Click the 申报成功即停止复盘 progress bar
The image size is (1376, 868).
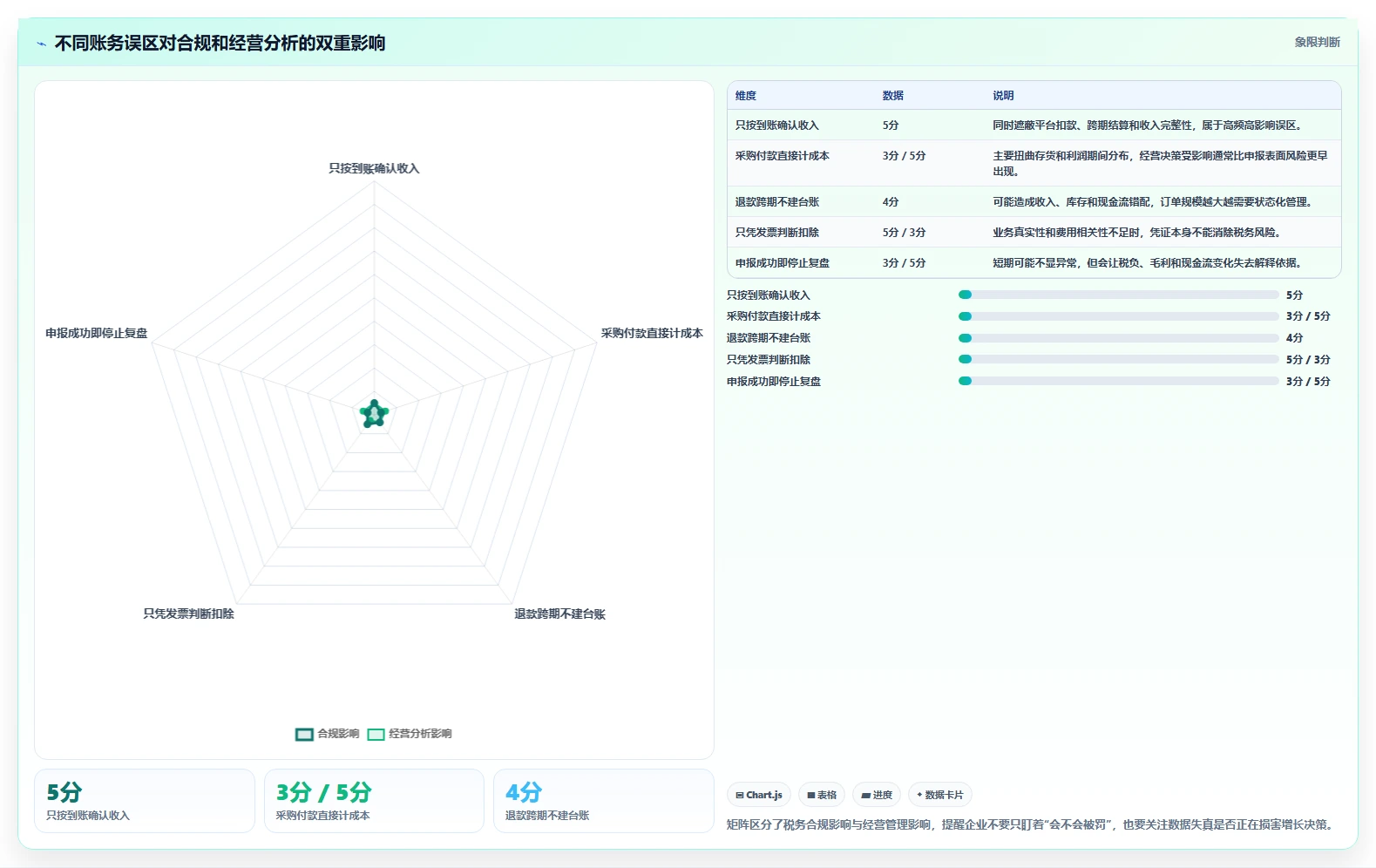pyautogui.click(x=1118, y=381)
